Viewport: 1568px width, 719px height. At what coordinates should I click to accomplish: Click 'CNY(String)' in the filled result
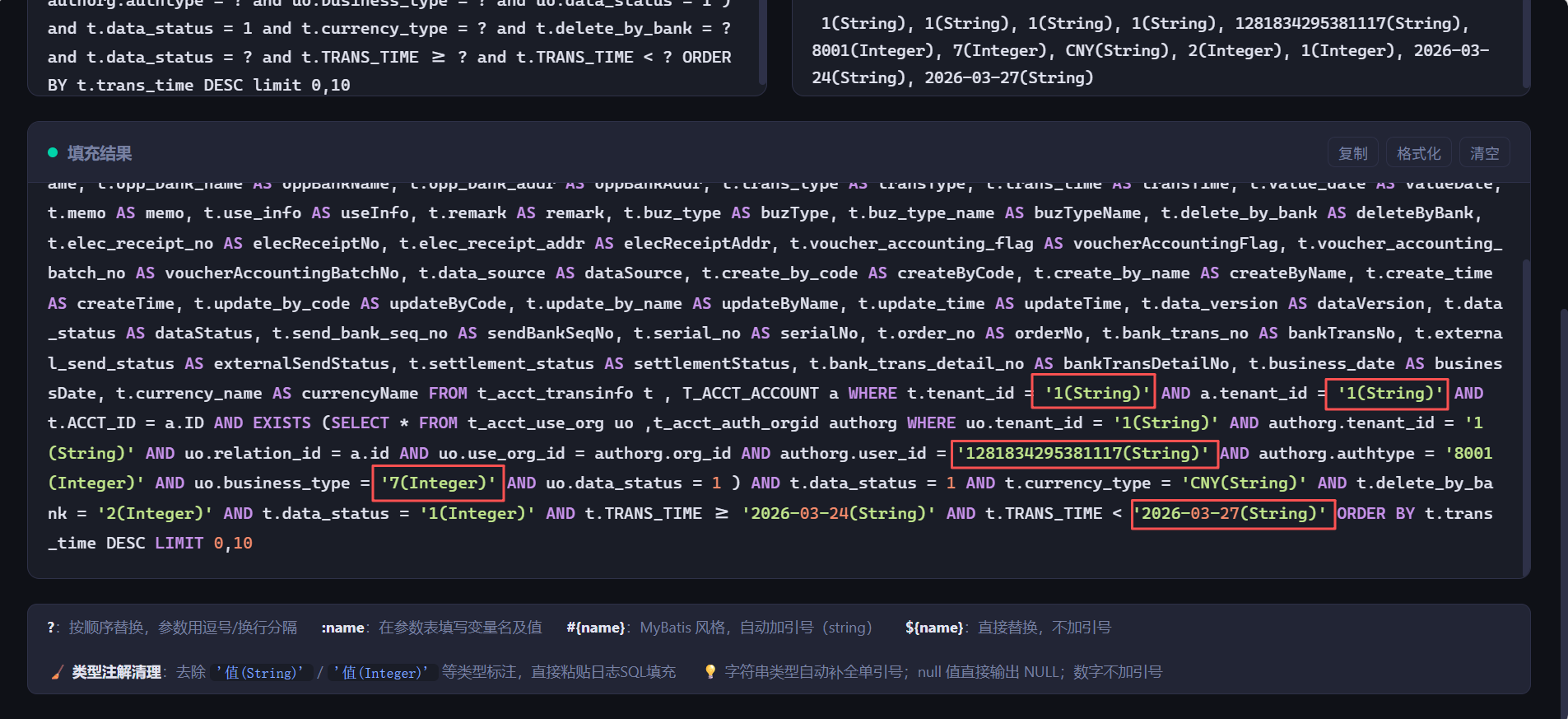(x=1244, y=483)
